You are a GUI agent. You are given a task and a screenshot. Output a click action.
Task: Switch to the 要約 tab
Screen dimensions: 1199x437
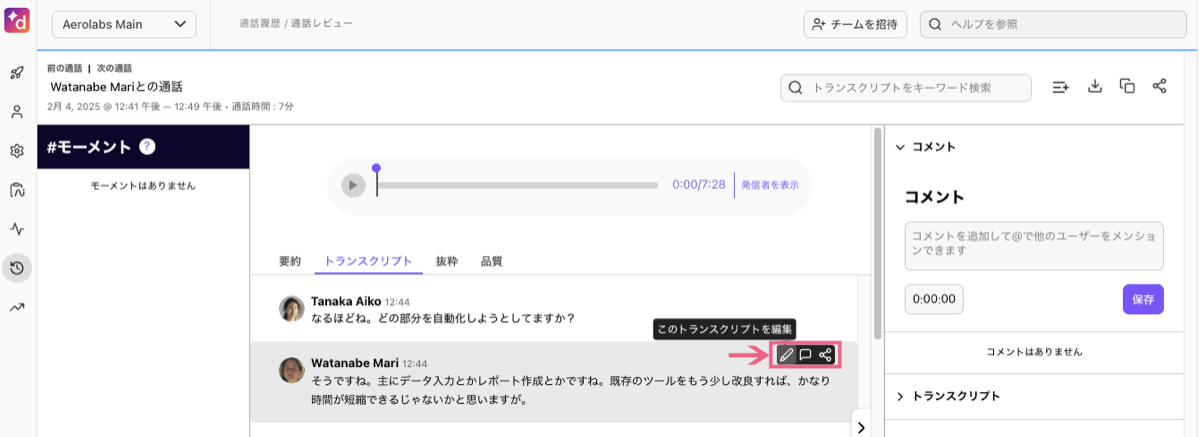pyautogui.click(x=290, y=261)
